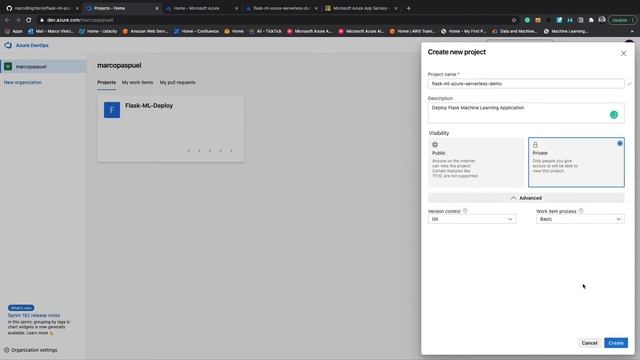Open the Amazon Web Services bookmark

(145, 31)
